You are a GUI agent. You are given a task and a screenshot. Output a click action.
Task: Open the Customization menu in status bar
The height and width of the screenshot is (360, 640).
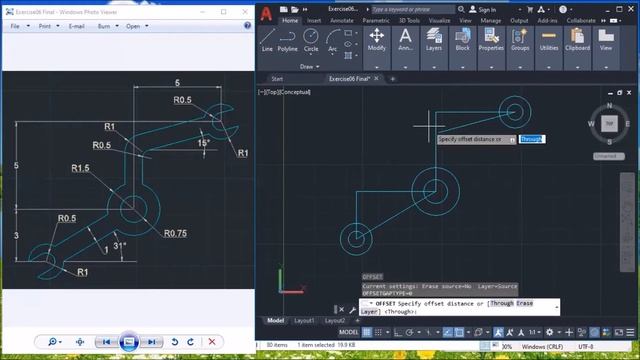pos(631,332)
